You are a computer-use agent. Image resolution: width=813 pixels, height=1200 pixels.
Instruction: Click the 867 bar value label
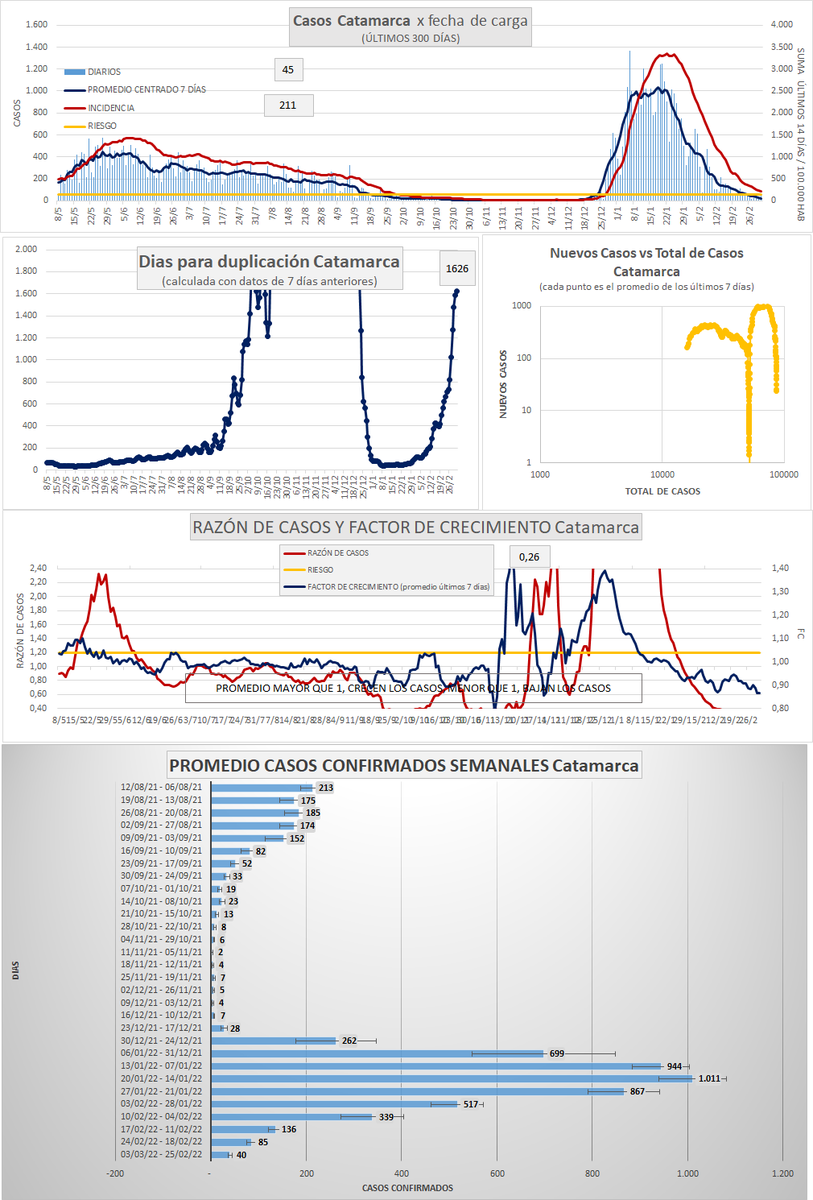pyautogui.click(x=637, y=1091)
